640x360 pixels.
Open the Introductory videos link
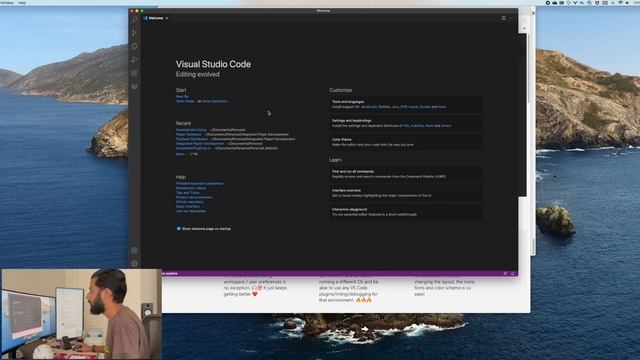pyautogui.click(x=191, y=188)
